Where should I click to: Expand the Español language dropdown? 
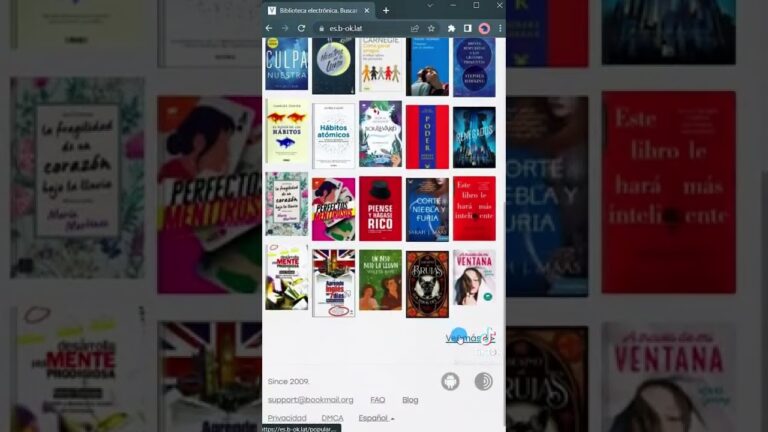click(376, 418)
